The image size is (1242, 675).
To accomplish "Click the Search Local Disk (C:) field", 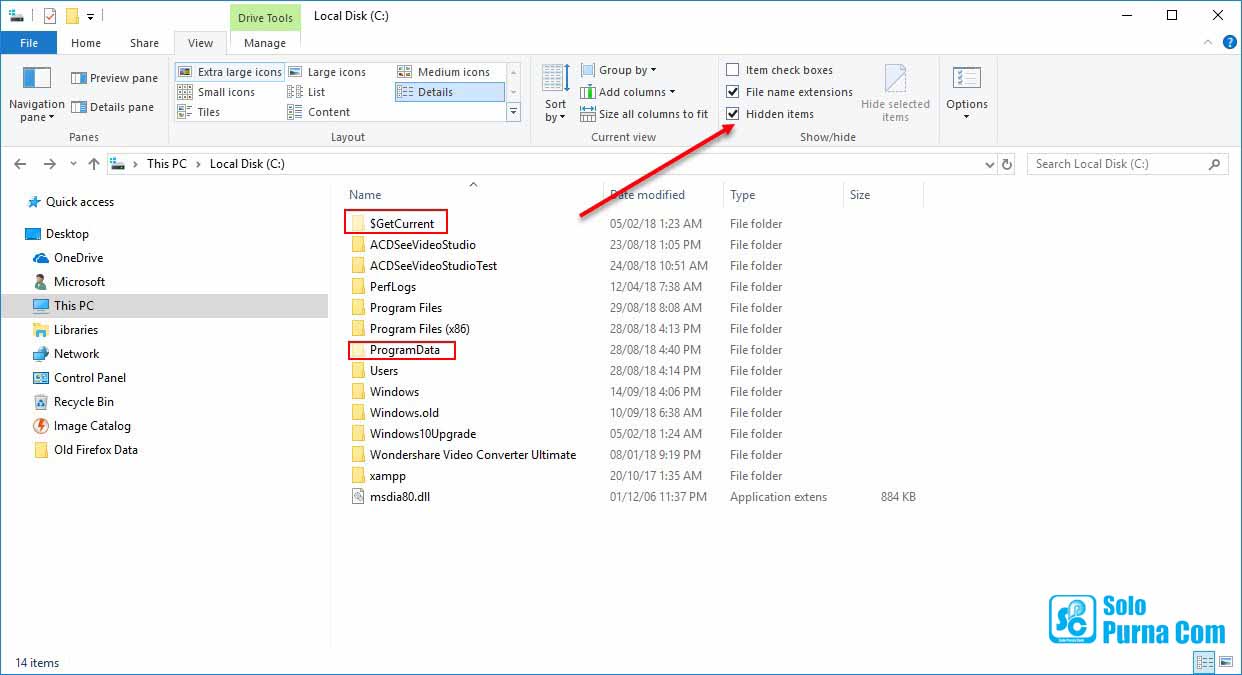I will pyautogui.click(x=1117, y=164).
